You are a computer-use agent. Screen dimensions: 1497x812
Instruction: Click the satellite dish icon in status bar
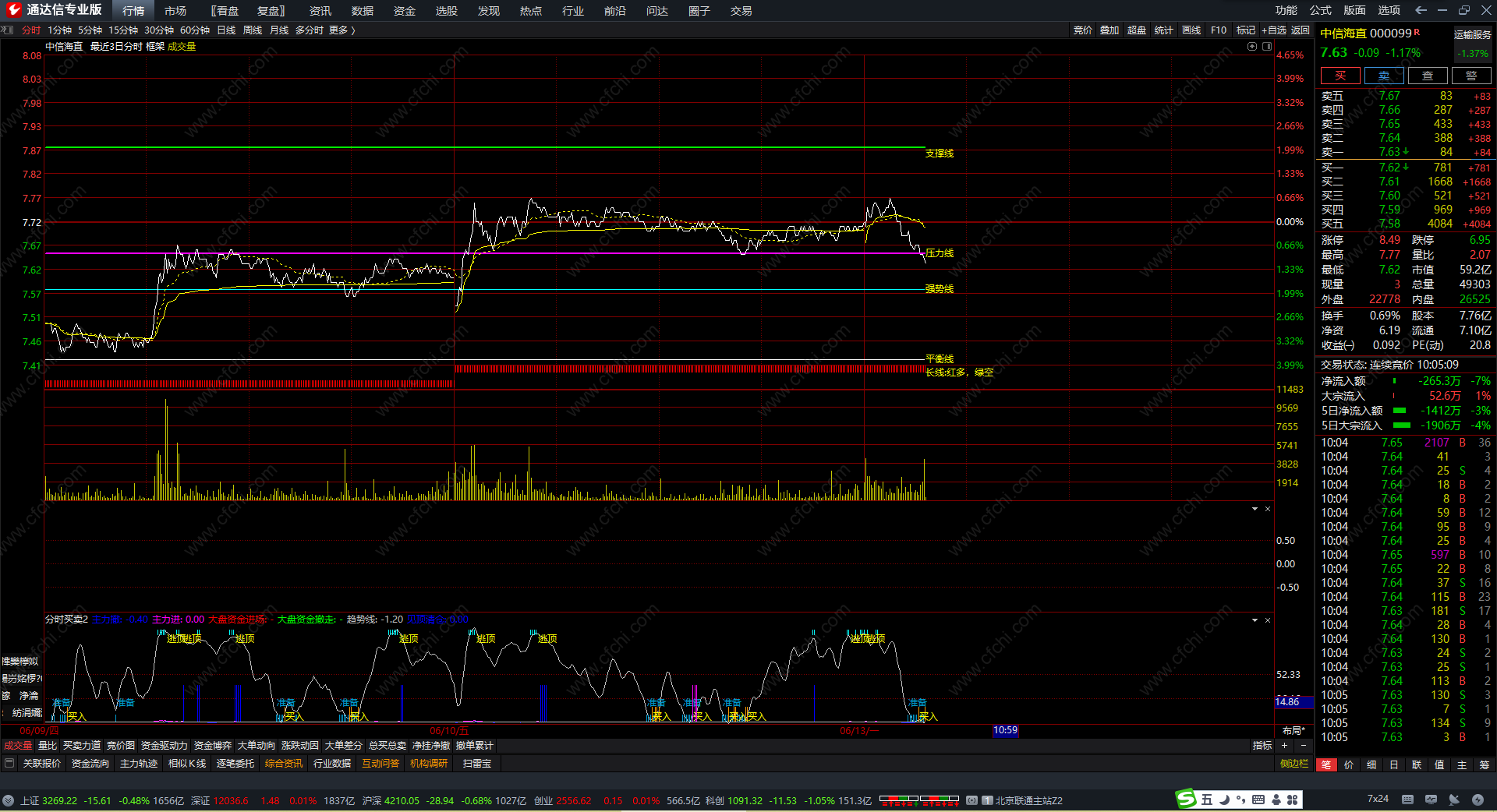coord(1454,800)
